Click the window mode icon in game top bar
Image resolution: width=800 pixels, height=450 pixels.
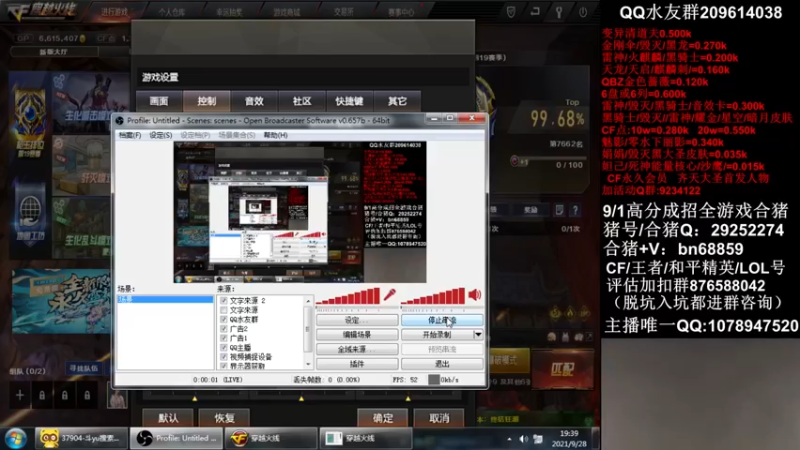(535, 11)
